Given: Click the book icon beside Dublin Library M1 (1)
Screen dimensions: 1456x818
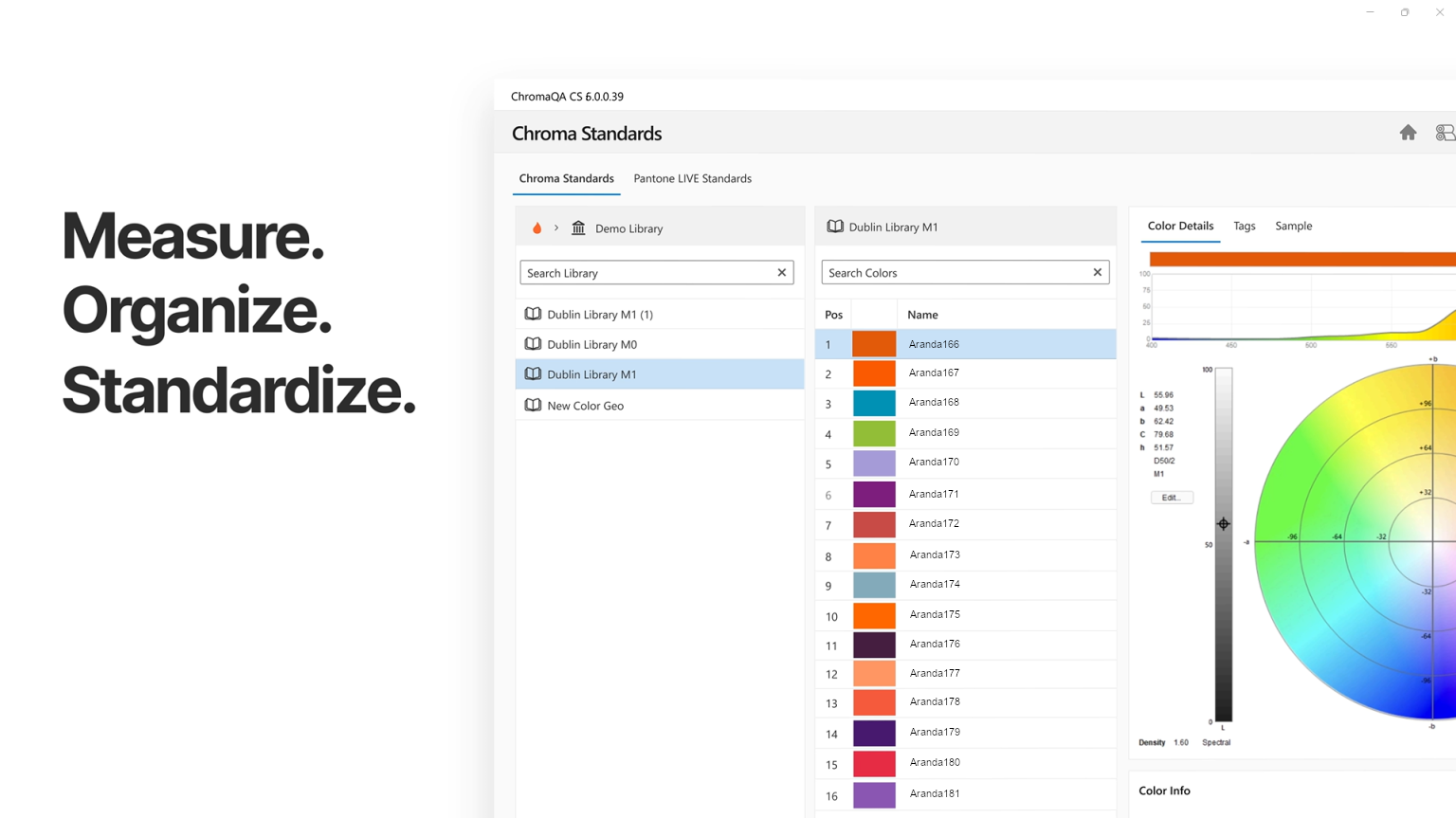Looking at the screenshot, I should pyautogui.click(x=533, y=314).
